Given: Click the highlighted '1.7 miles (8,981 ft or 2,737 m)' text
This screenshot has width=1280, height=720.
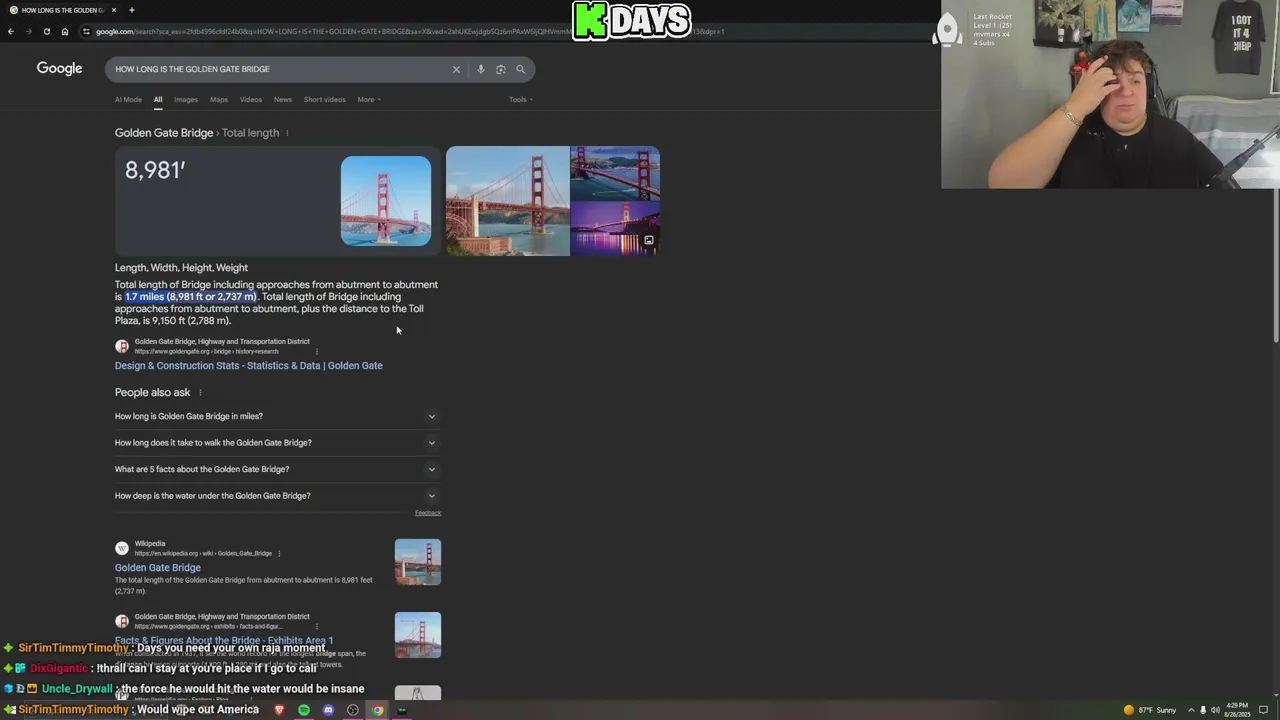Looking at the screenshot, I should pos(191,297).
